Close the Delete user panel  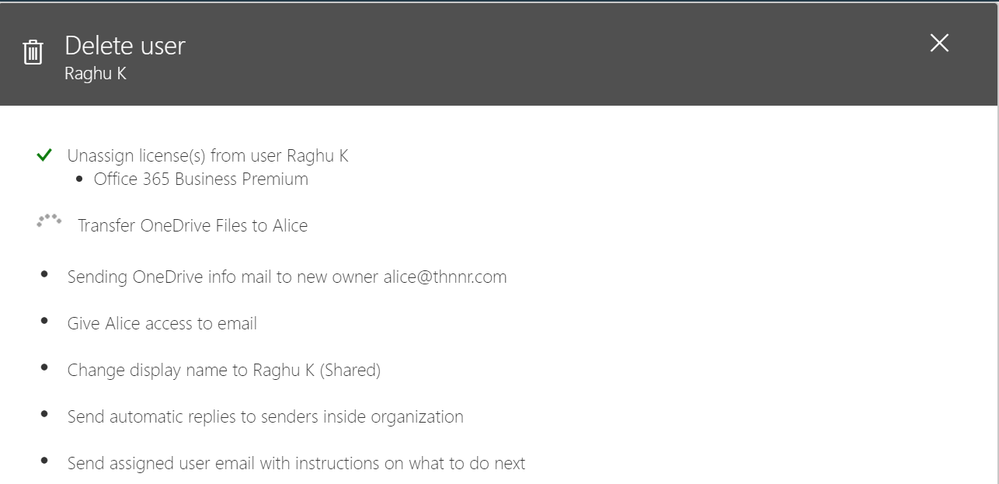(939, 43)
